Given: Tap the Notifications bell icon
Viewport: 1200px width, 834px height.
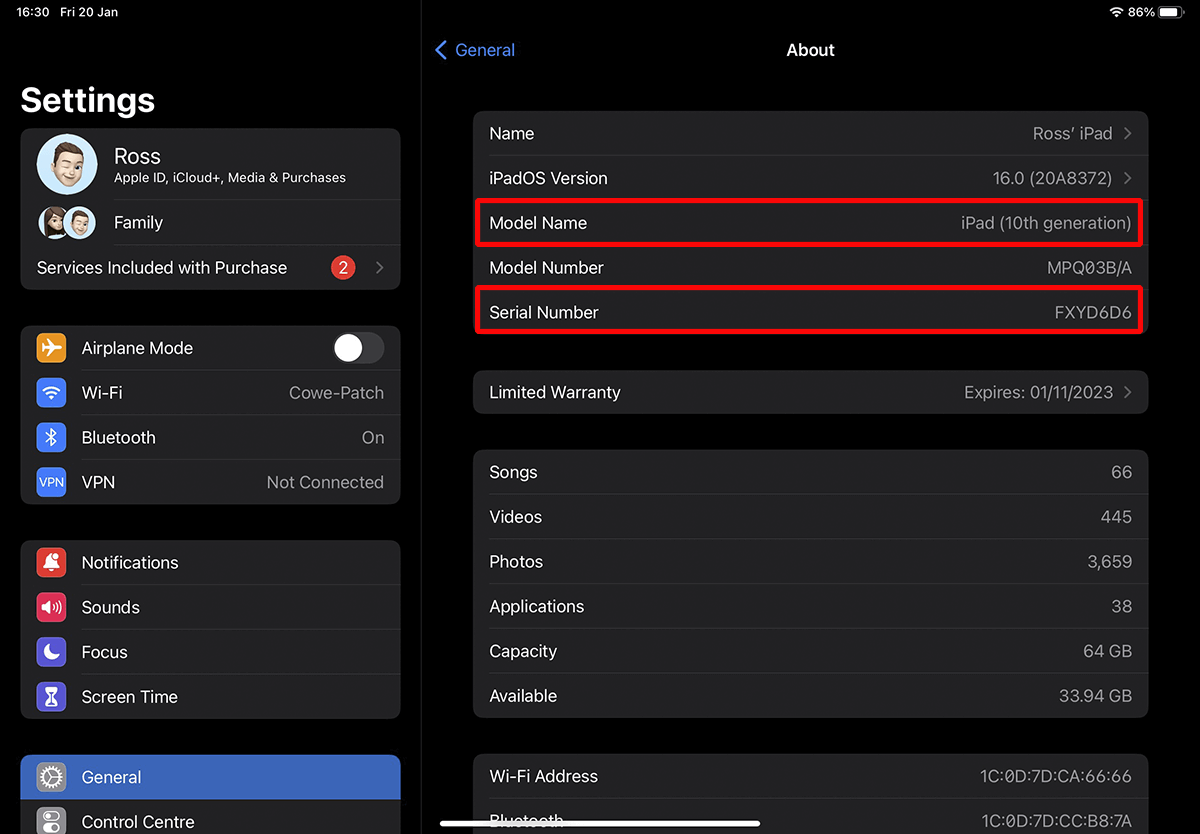Looking at the screenshot, I should coord(51,563).
